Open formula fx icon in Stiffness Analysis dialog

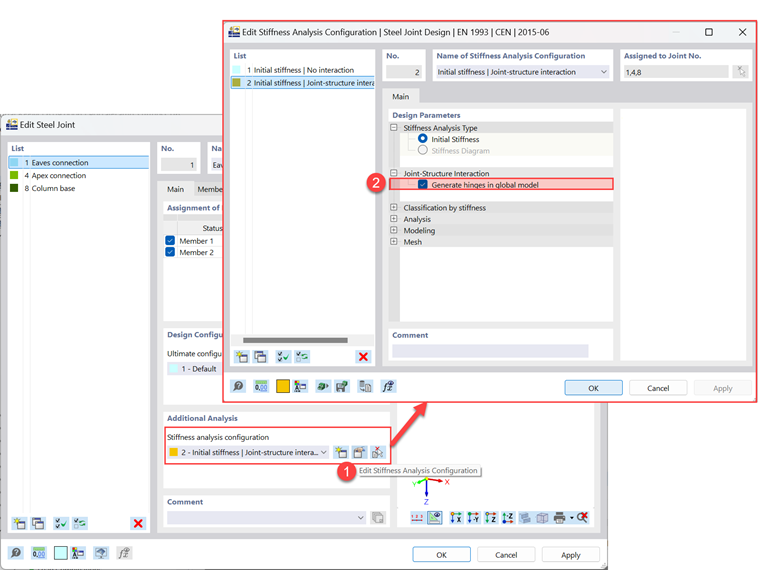(388, 386)
